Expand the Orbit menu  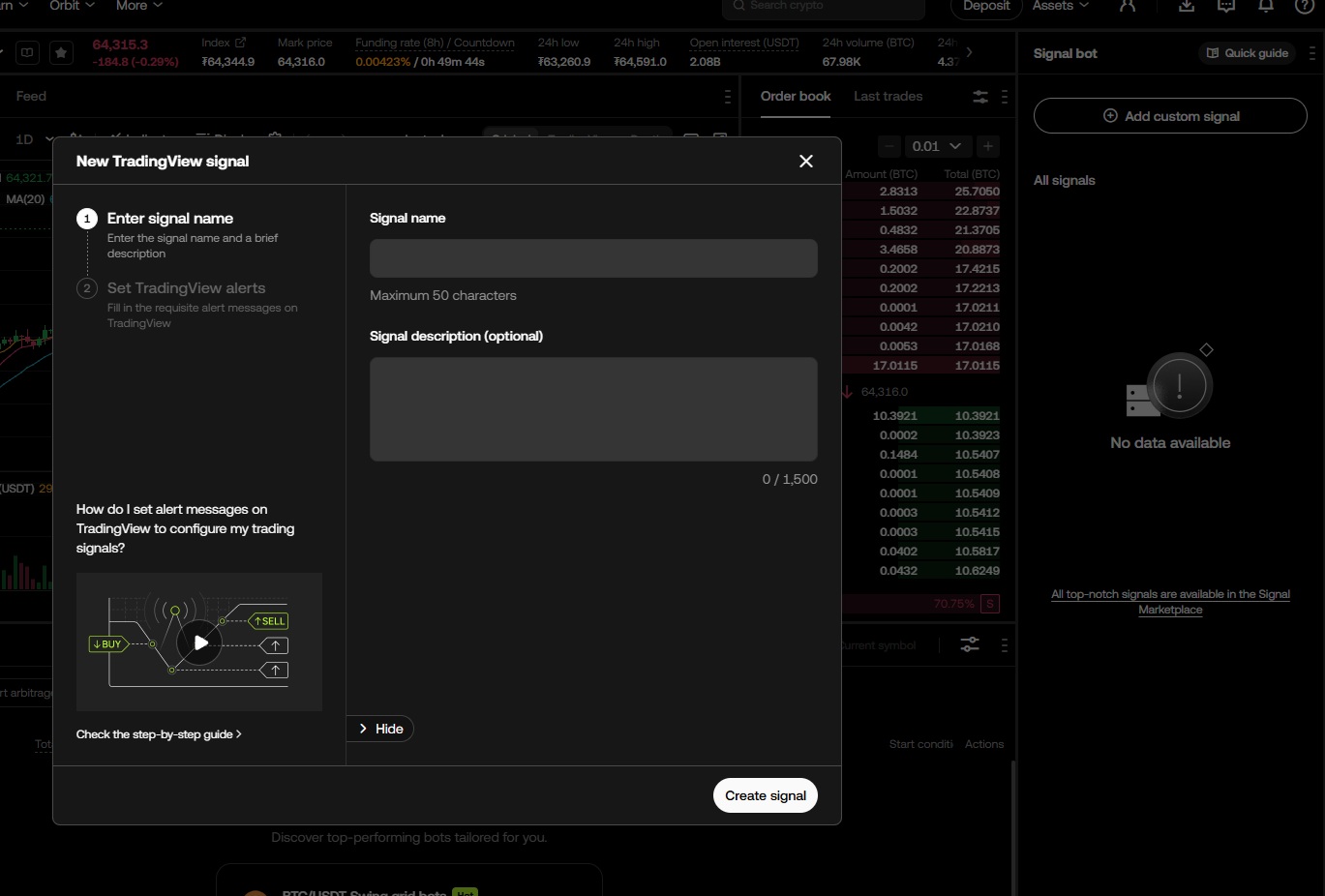[73, 6]
